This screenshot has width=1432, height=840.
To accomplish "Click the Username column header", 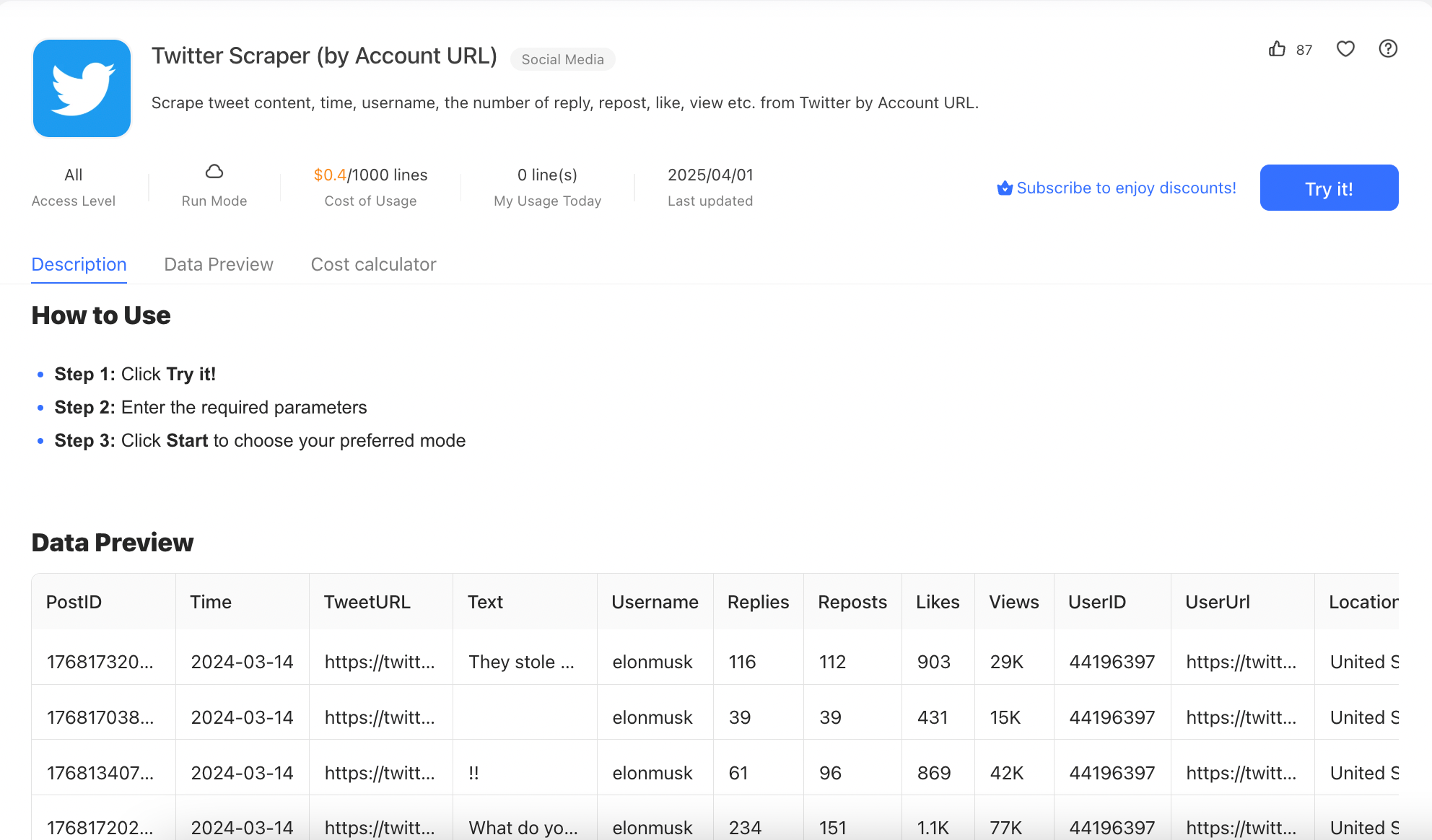I will pyautogui.click(x=655, y=602).
